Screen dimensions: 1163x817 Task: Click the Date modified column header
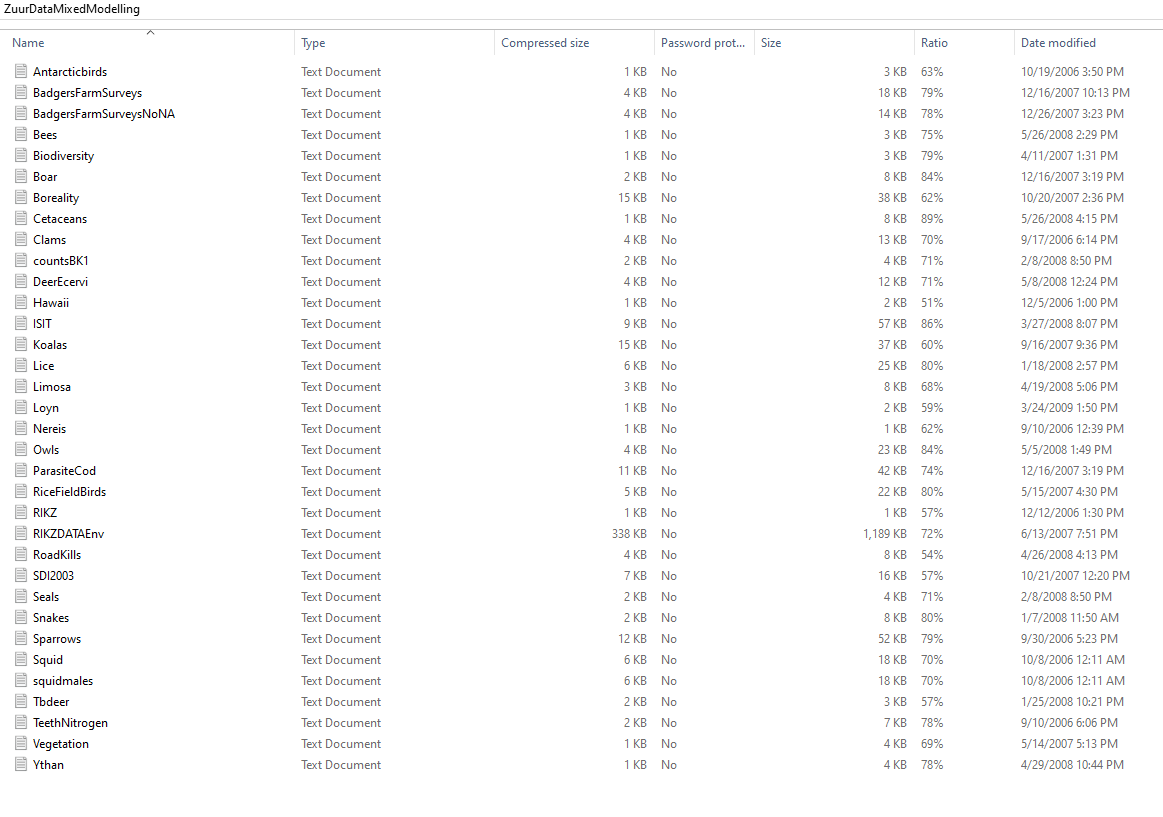[x=1058, y=43]
